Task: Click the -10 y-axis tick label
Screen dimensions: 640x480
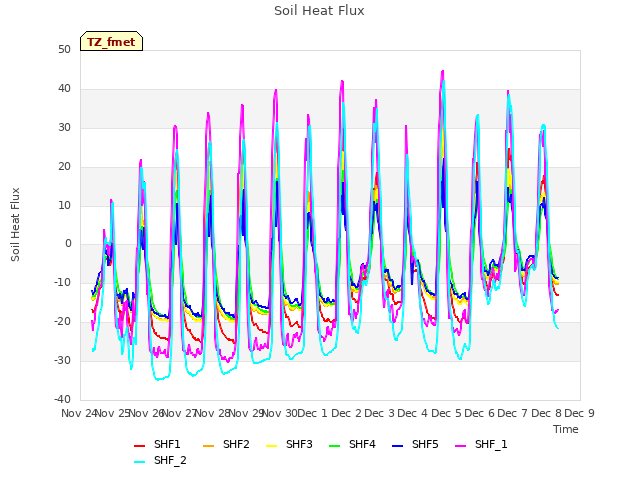Action: tap(62, 282)
